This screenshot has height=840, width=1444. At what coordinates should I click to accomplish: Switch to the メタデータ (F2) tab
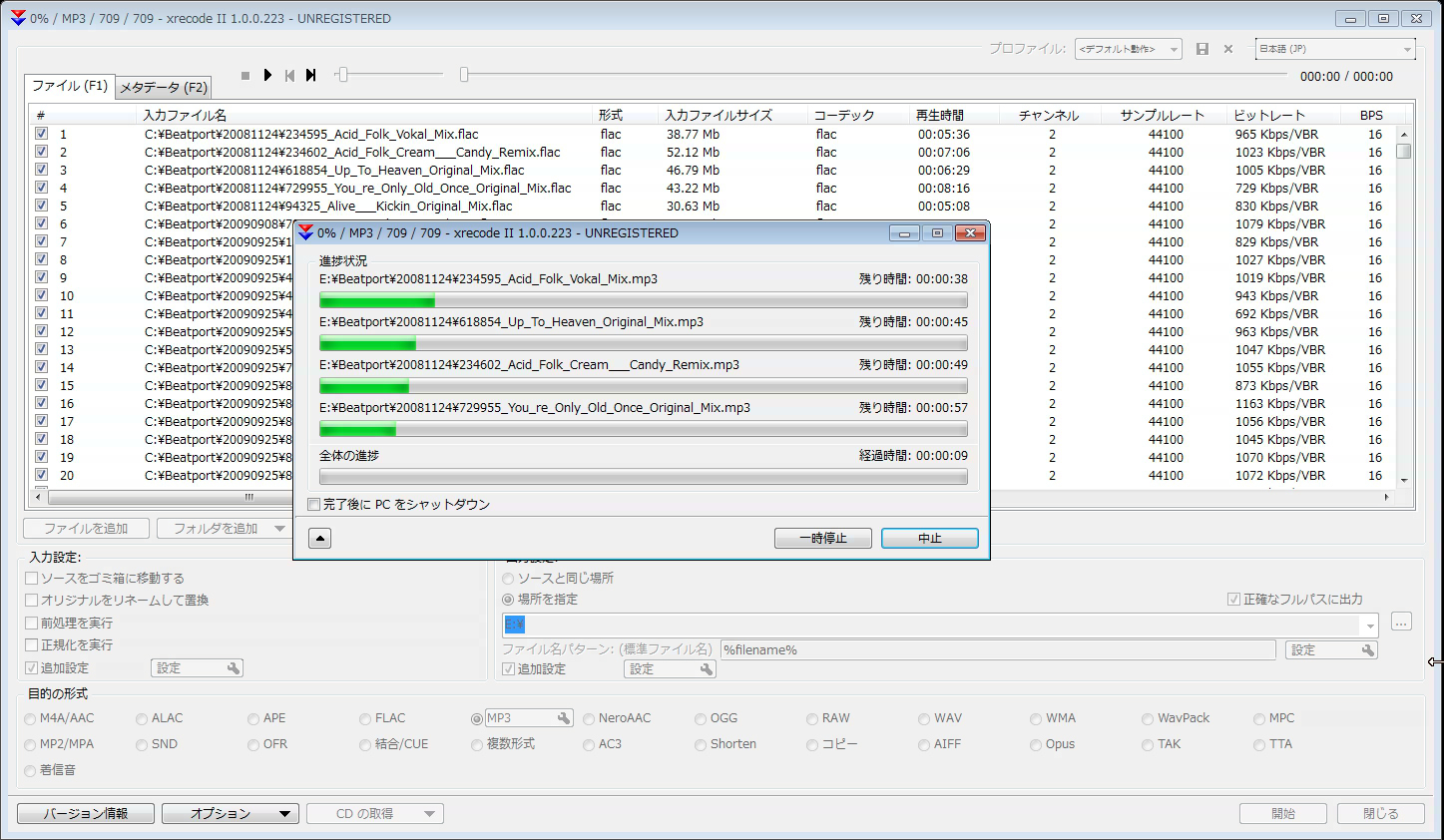point(164,88)
